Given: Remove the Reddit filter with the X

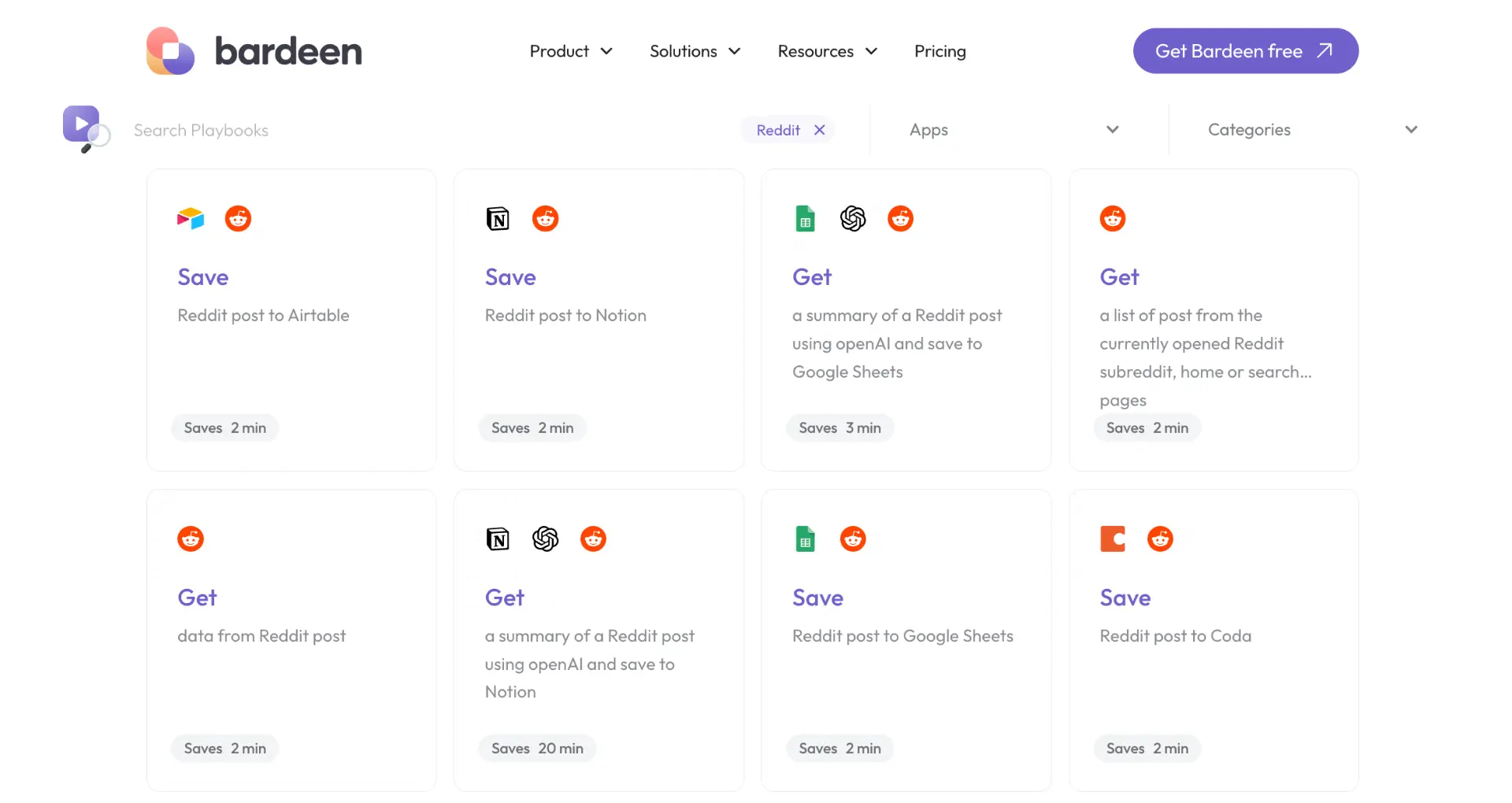Looking at the screenshot, I should tap(819, 130).
